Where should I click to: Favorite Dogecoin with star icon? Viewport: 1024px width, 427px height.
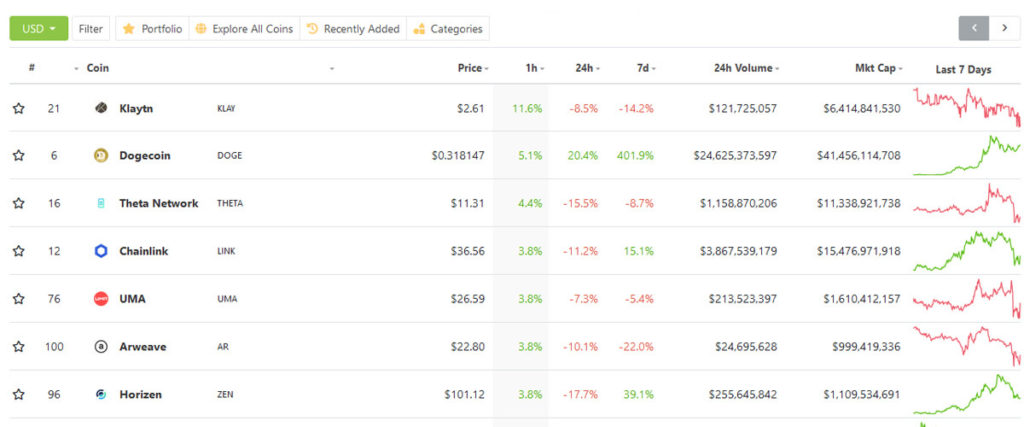click(x=18, y=155)
